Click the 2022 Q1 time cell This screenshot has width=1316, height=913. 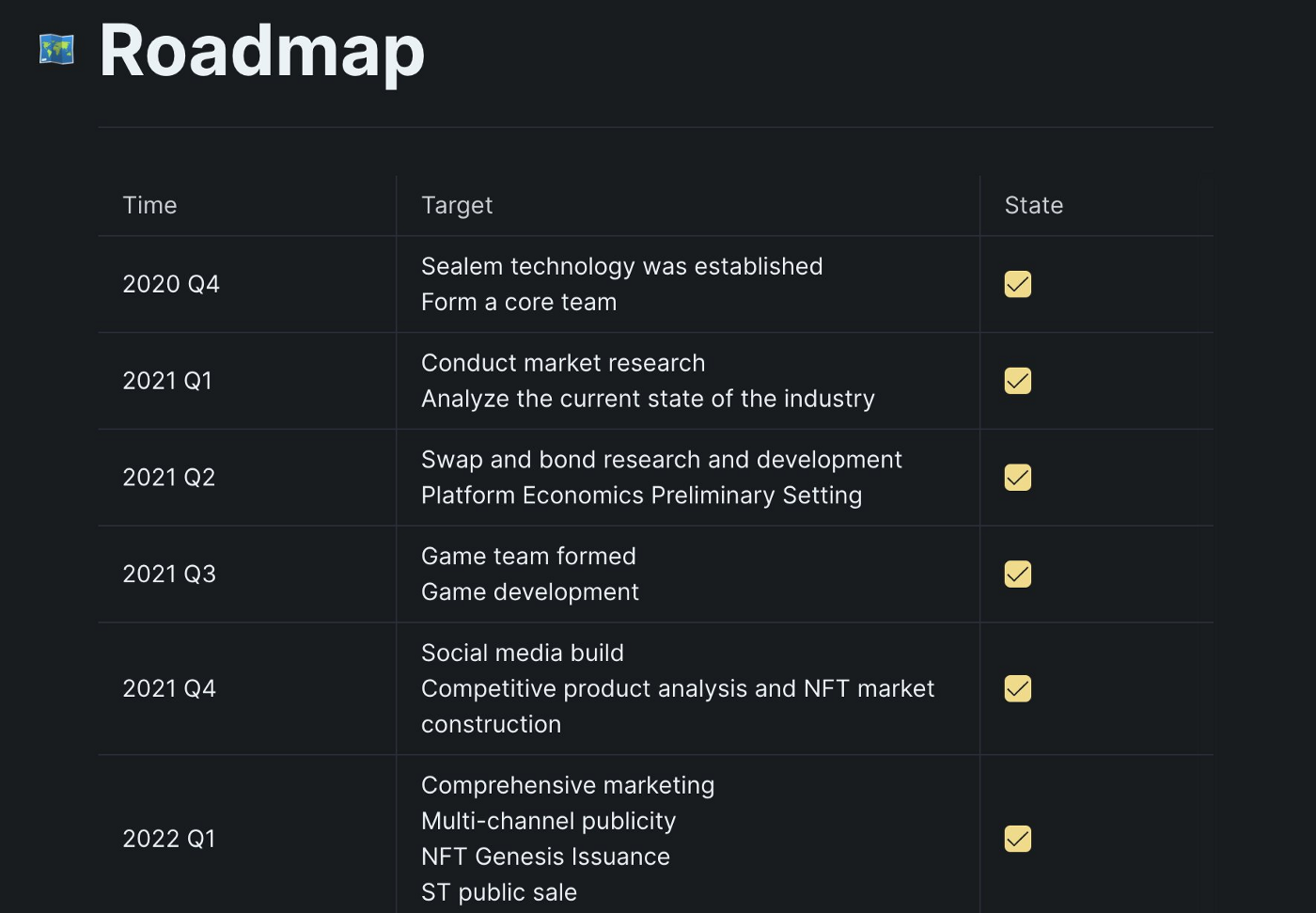pos(169,839)
